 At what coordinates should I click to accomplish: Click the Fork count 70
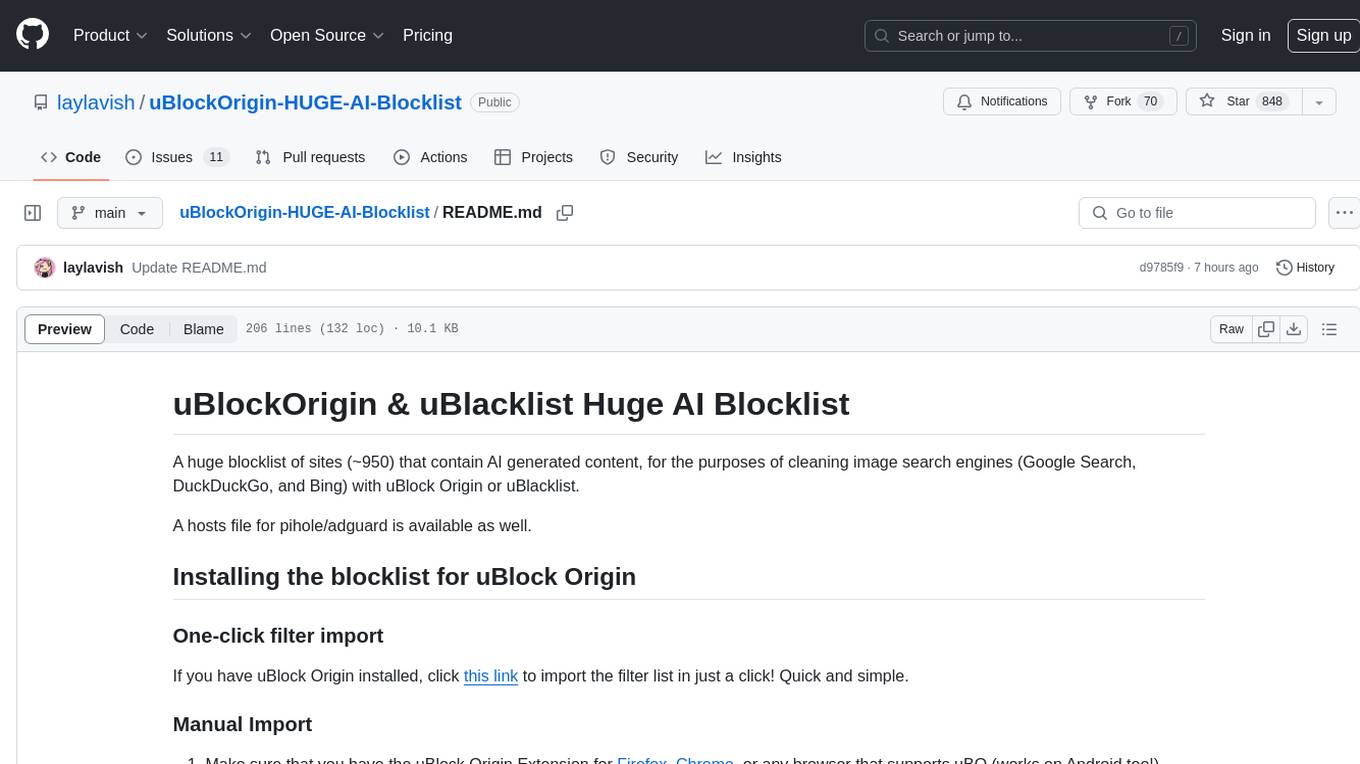pos(1150,102)
